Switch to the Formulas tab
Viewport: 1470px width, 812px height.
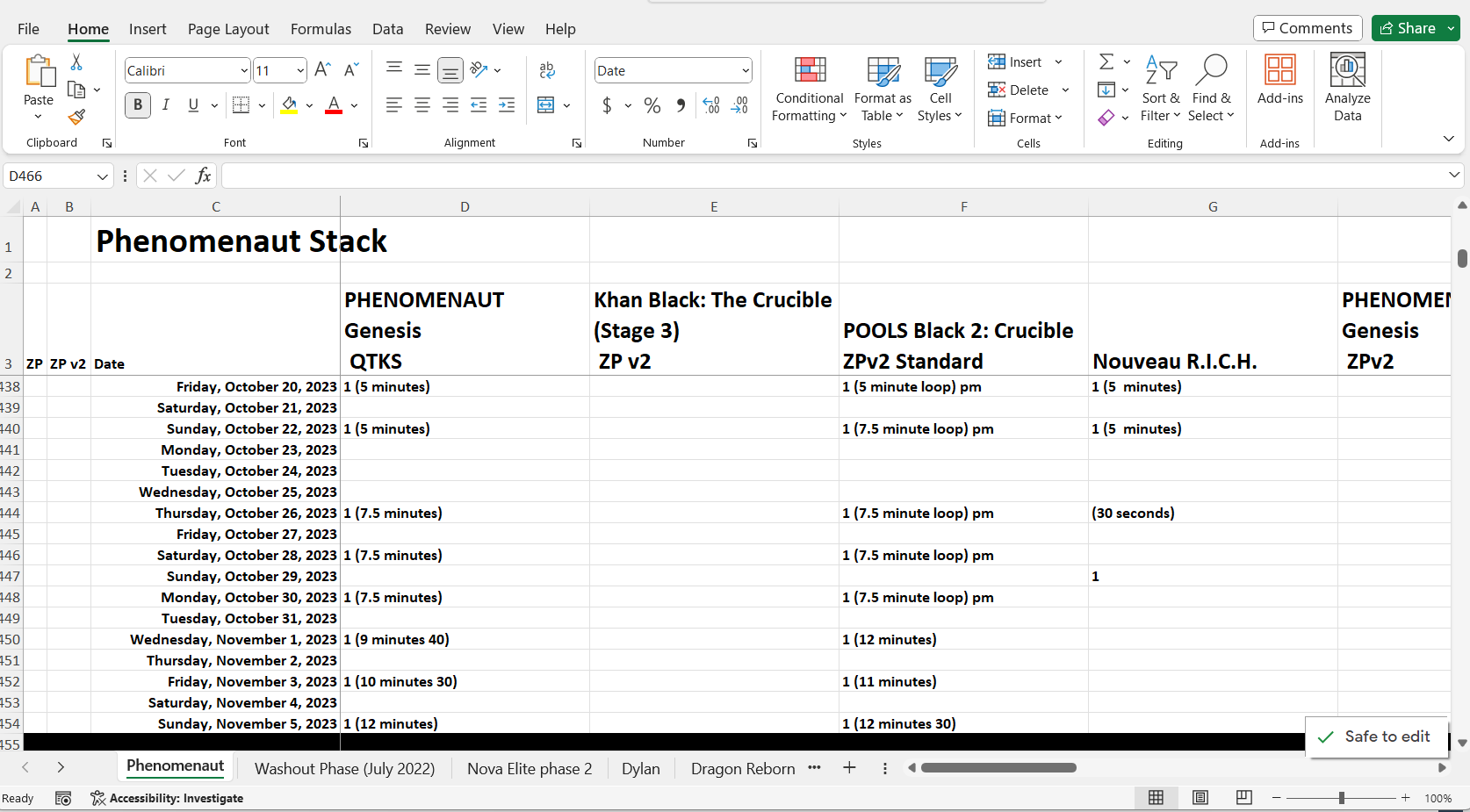[321, 29]
